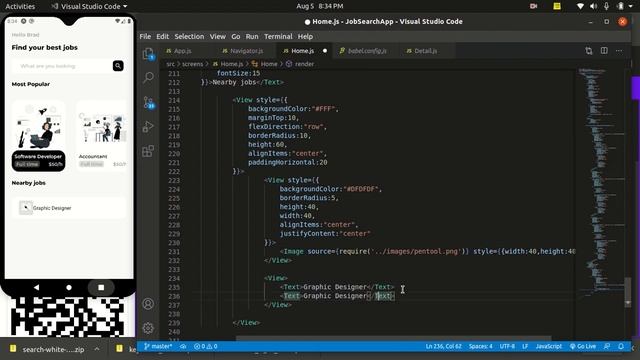Open Source Control view in activity bar

click(x=148, y=102)
